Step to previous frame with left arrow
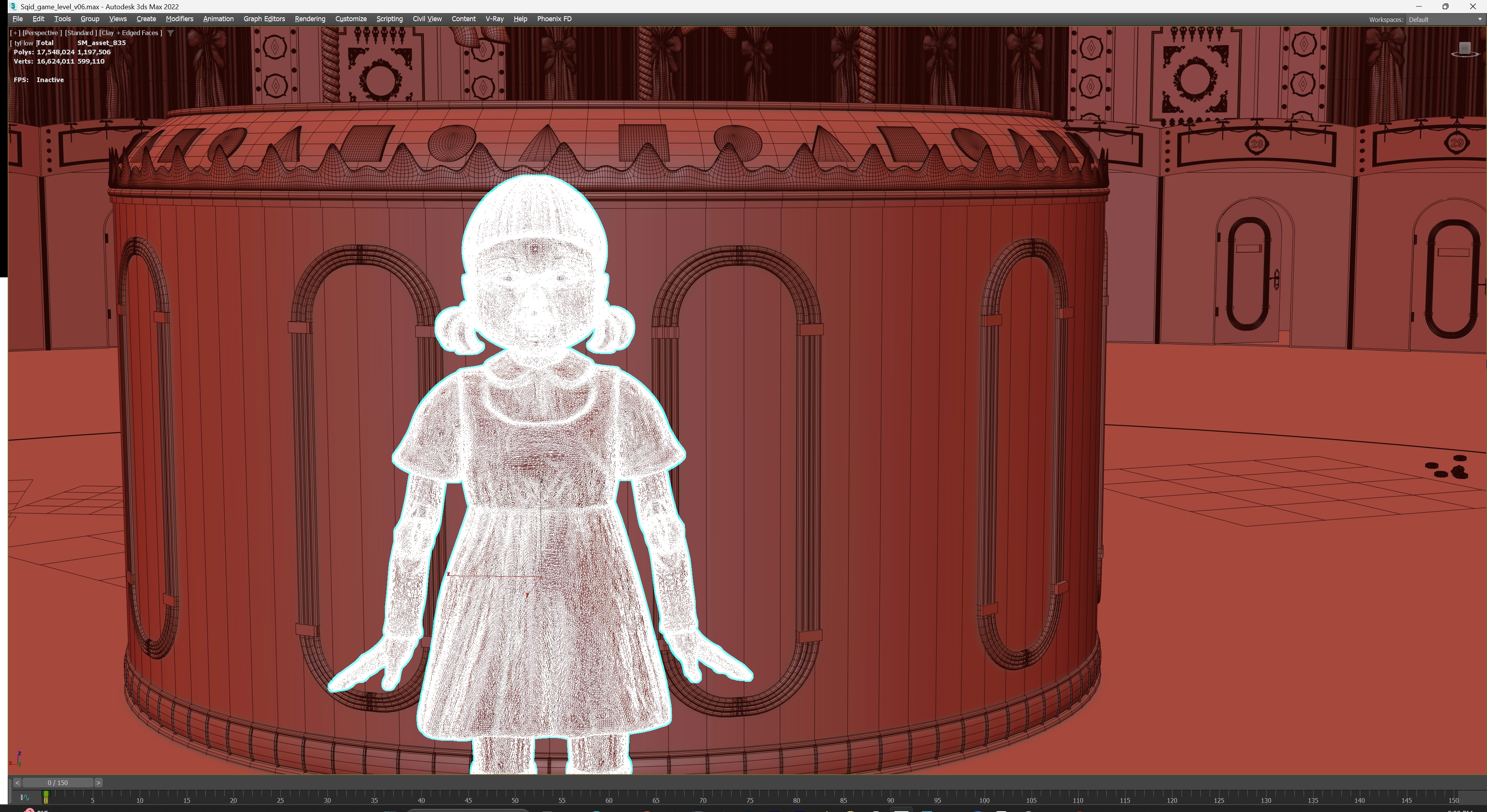The height and width of the screenshot is (812, 1487). (17, 783)
